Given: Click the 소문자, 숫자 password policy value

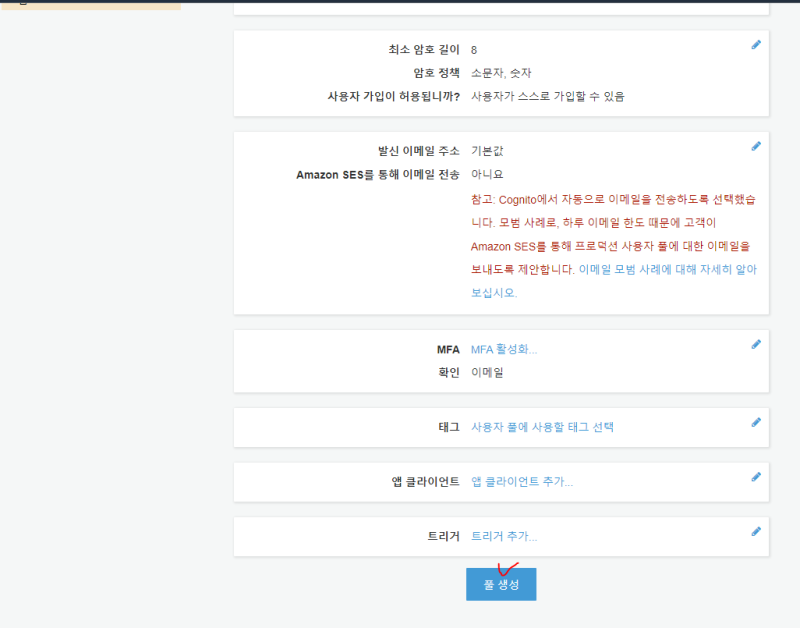Looking at the screenshot, I should (501, 73).
